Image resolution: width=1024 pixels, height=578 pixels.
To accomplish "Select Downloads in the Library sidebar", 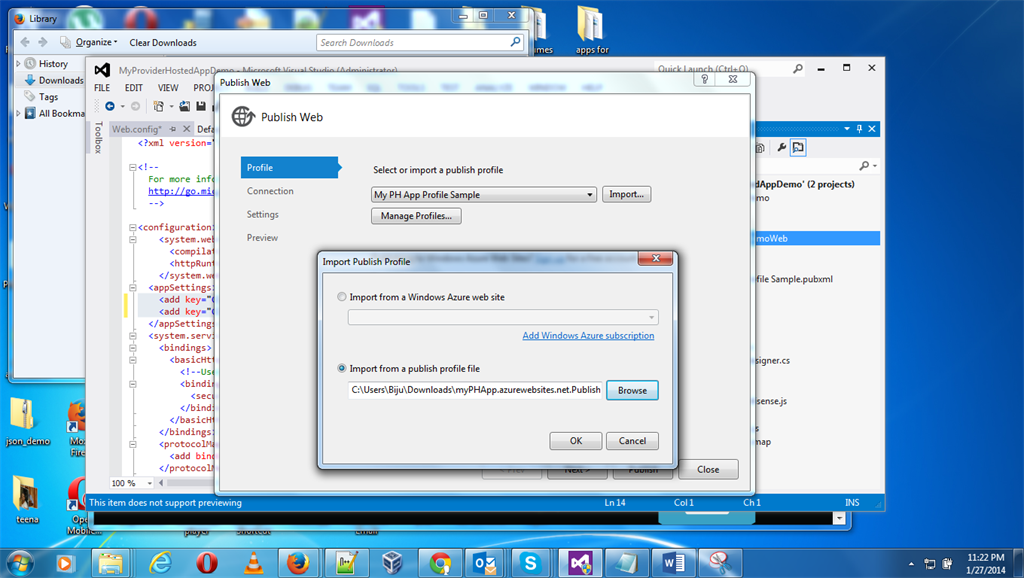I will coord(54,80).
